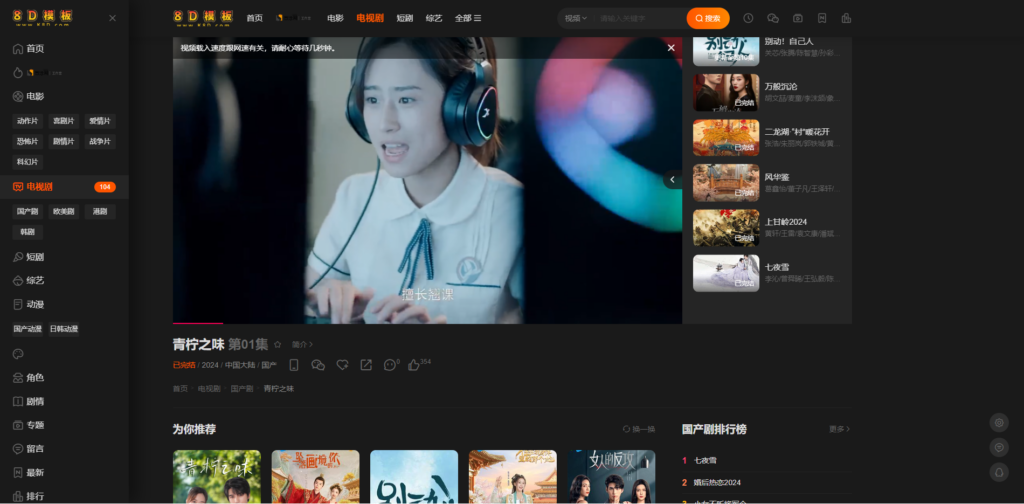Select the 国产剧 sidebar tag
The height and width of the screenshot is (504, 1024).
(27, 212)
